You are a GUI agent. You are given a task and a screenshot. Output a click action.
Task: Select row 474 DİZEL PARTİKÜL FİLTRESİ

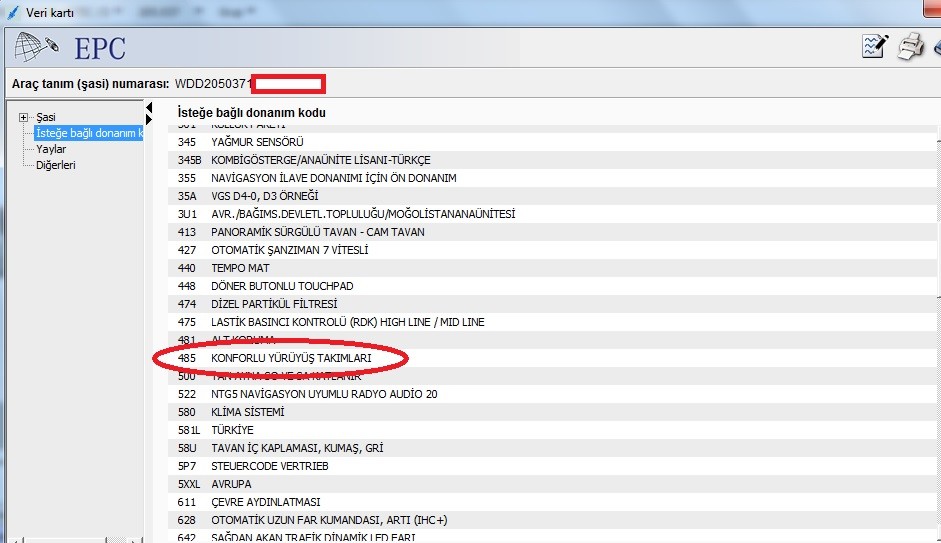click(552, 304)
